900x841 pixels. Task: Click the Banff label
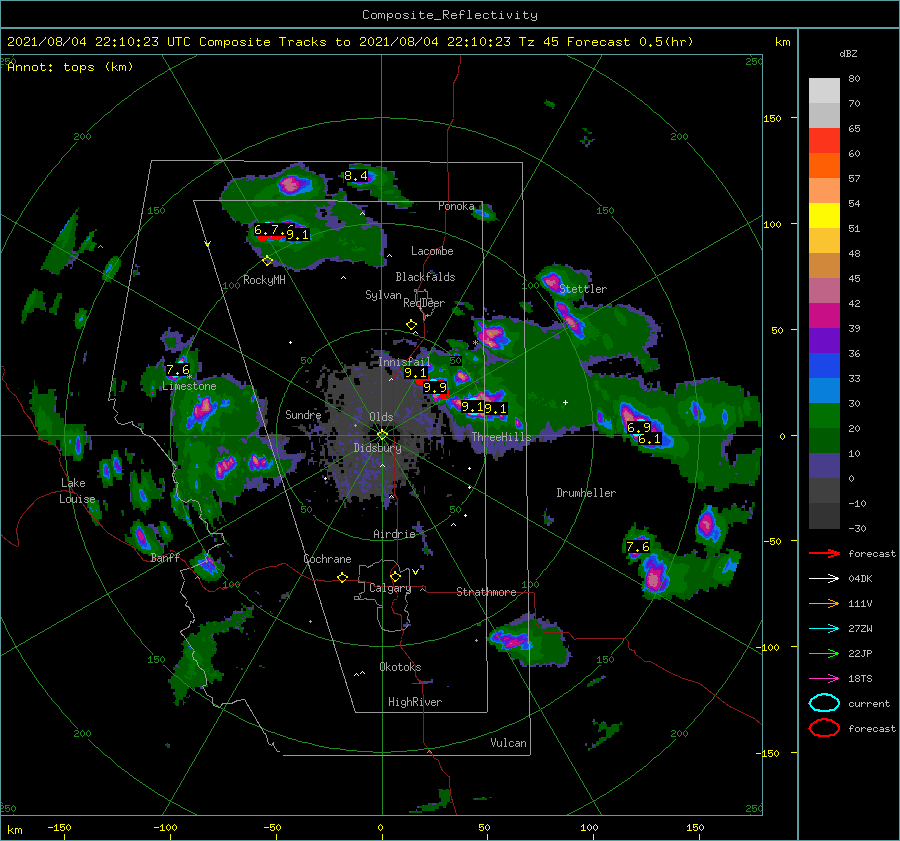tap(165, 557)
